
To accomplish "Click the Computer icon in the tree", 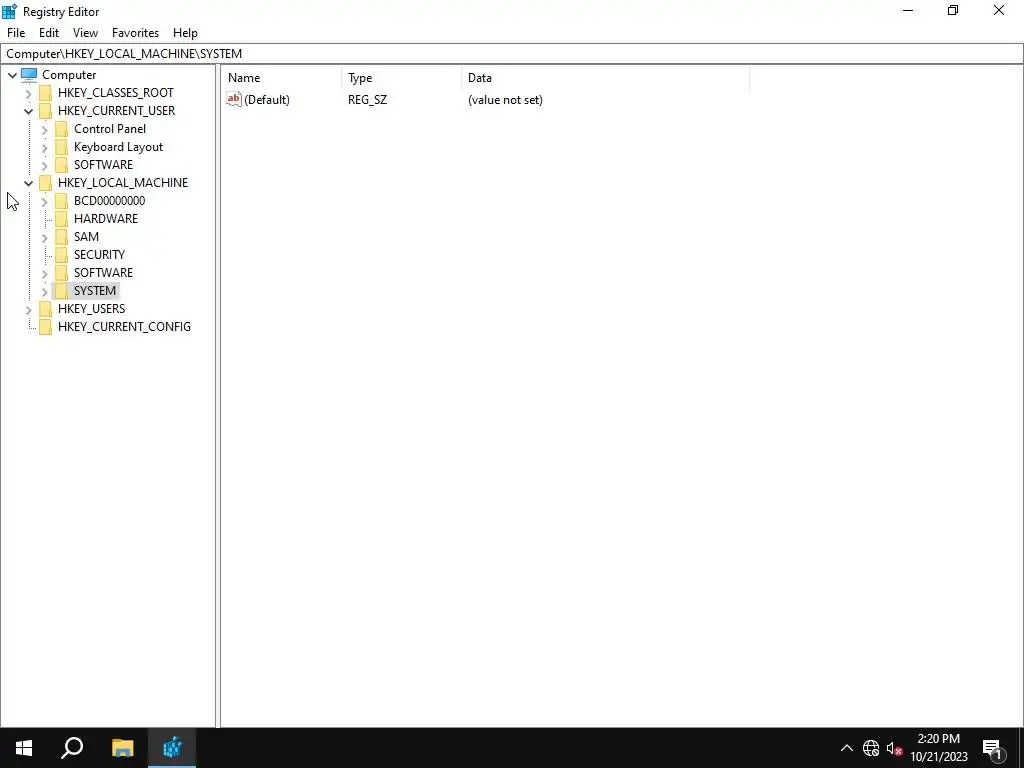I will (x=29, y=75).
